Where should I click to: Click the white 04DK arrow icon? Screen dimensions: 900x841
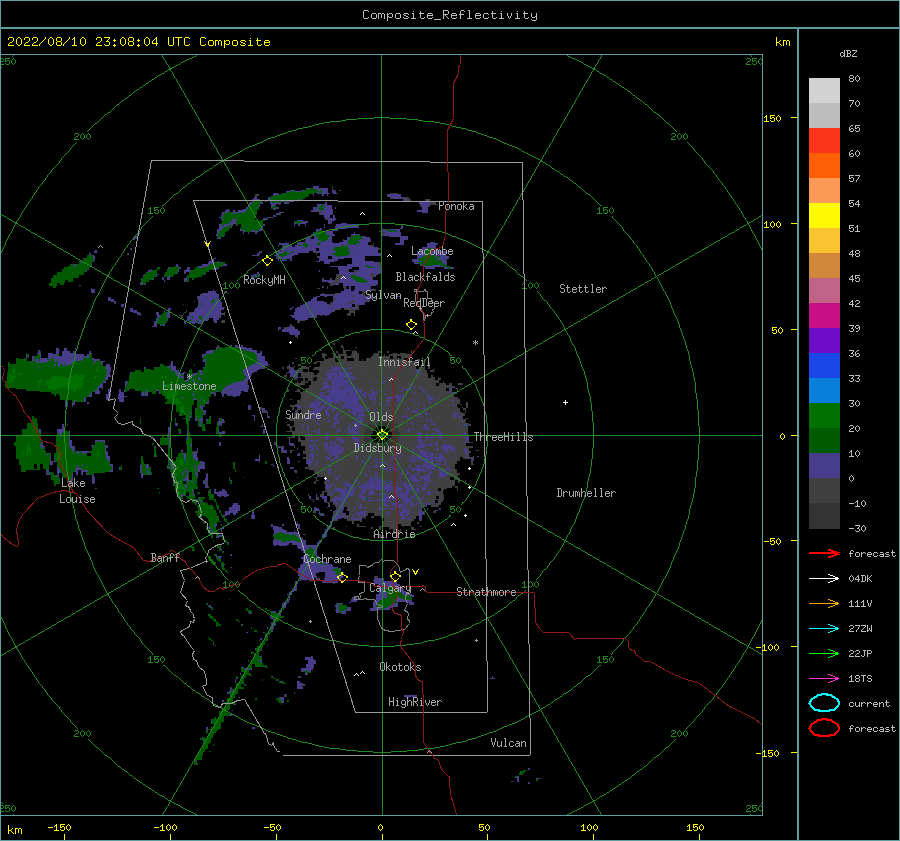coord(824,578)
